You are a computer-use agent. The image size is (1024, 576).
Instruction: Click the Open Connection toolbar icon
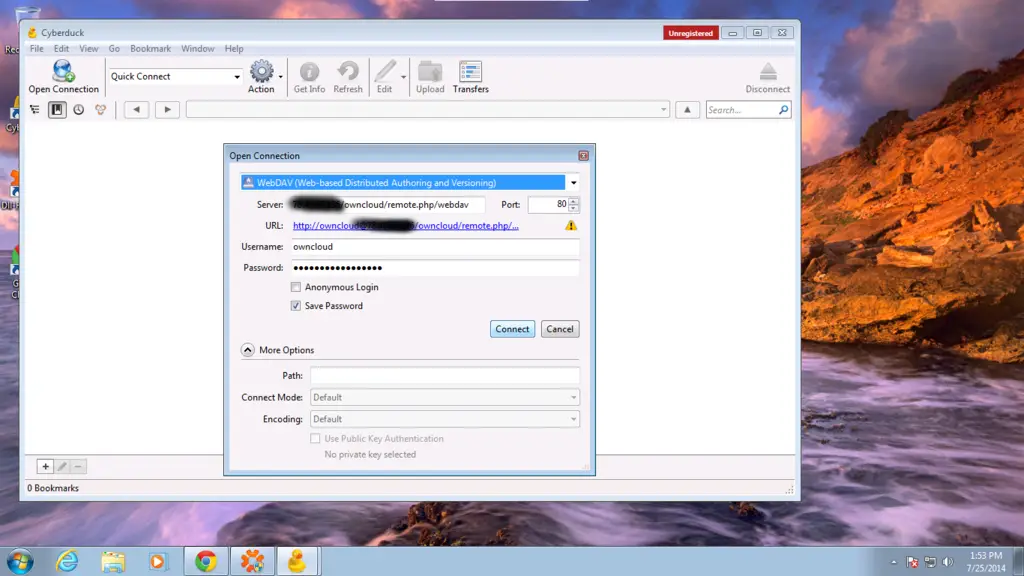63,76
